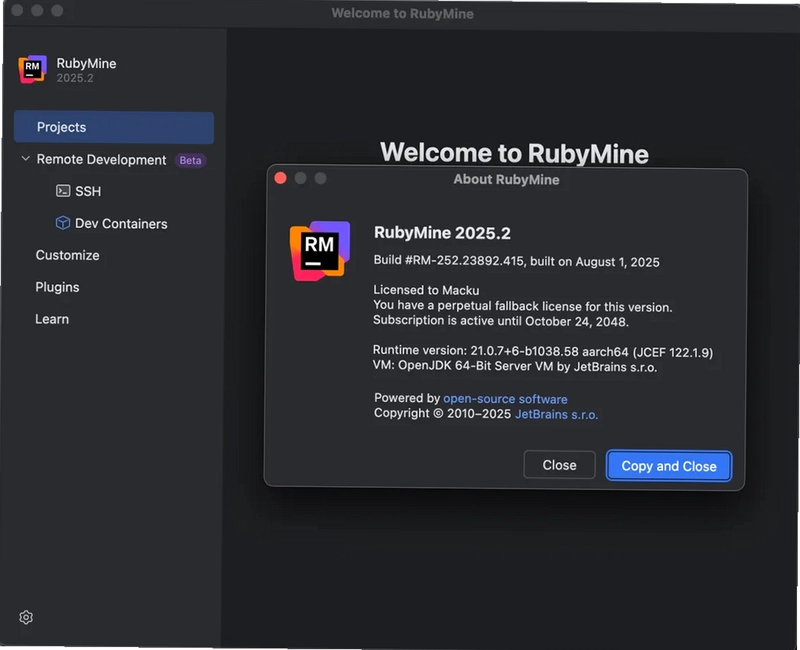Click the Subscription is active until line
Viewport: 800px width, 650px height.
(x=501, y=321)
